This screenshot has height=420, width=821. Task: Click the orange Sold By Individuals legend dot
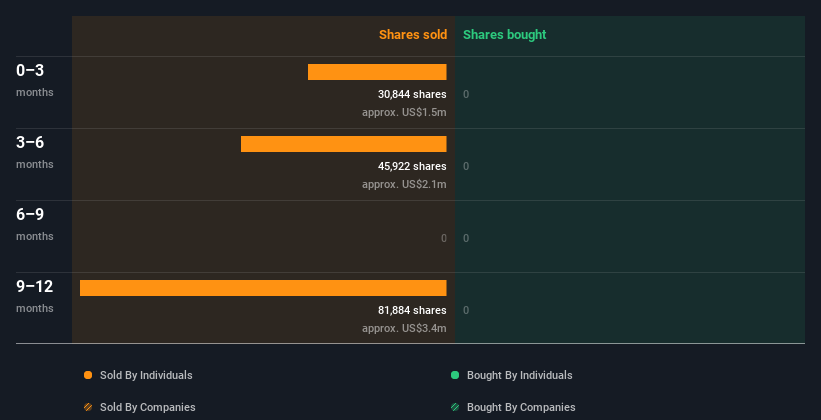pyautogui.click(x=88, y=375)
